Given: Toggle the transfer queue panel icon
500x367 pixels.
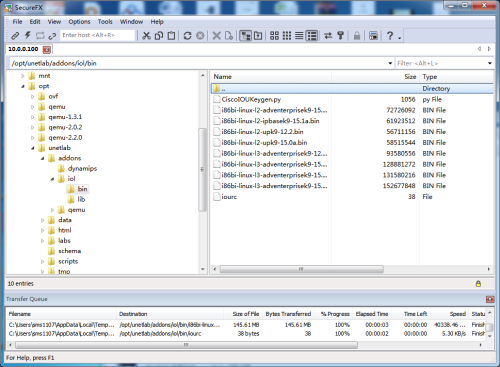Looking at the screenshot, I should click(x=373, y=35).
